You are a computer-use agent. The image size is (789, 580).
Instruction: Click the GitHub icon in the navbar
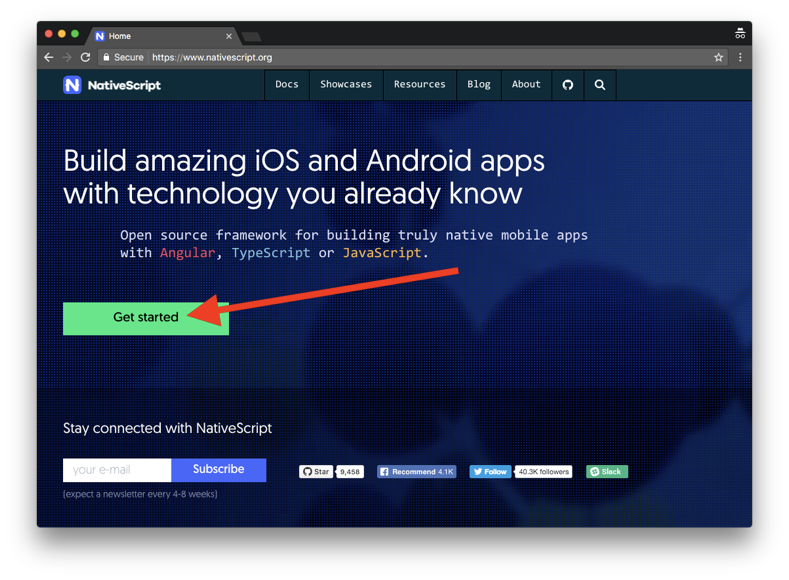click(568, 85)
